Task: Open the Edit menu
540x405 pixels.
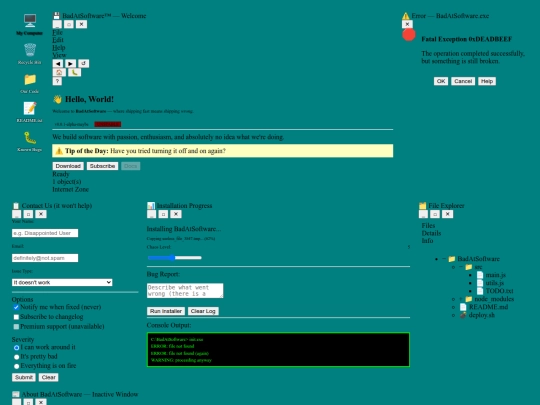Action: click(x=58, y=40)
